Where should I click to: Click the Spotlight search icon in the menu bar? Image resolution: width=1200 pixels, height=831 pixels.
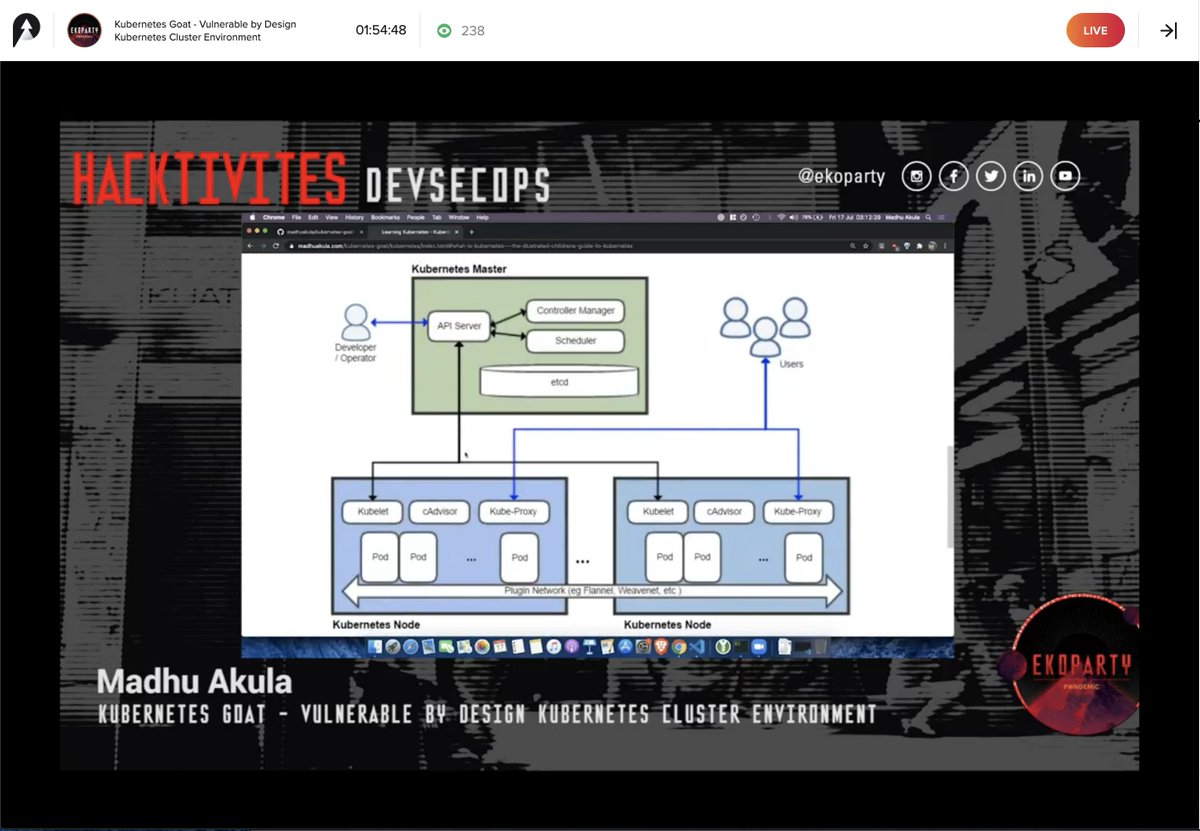tap(928, 217)
